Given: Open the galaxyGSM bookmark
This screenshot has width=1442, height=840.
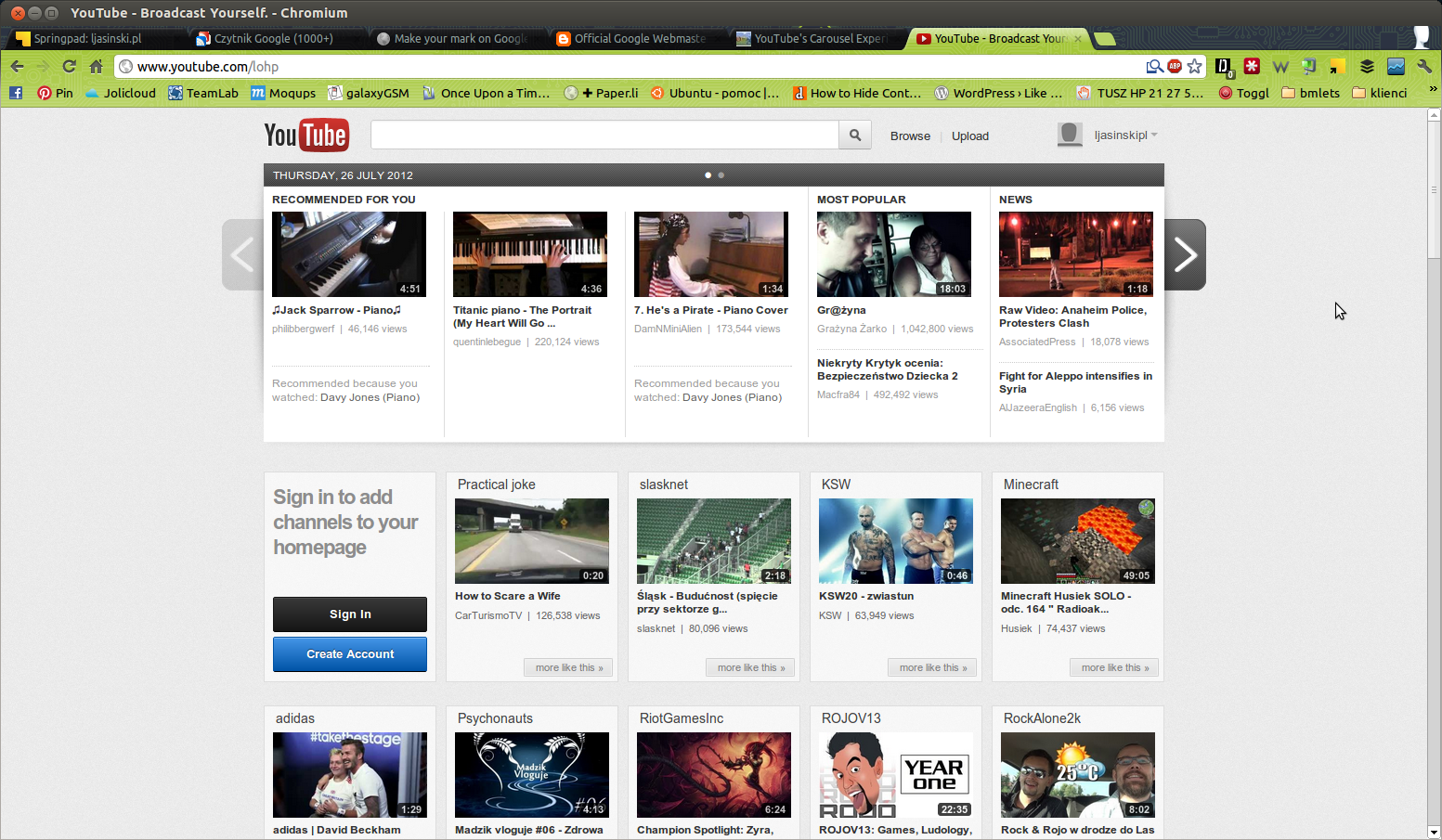Looking at the screenshot, I should tap(369, 93).
